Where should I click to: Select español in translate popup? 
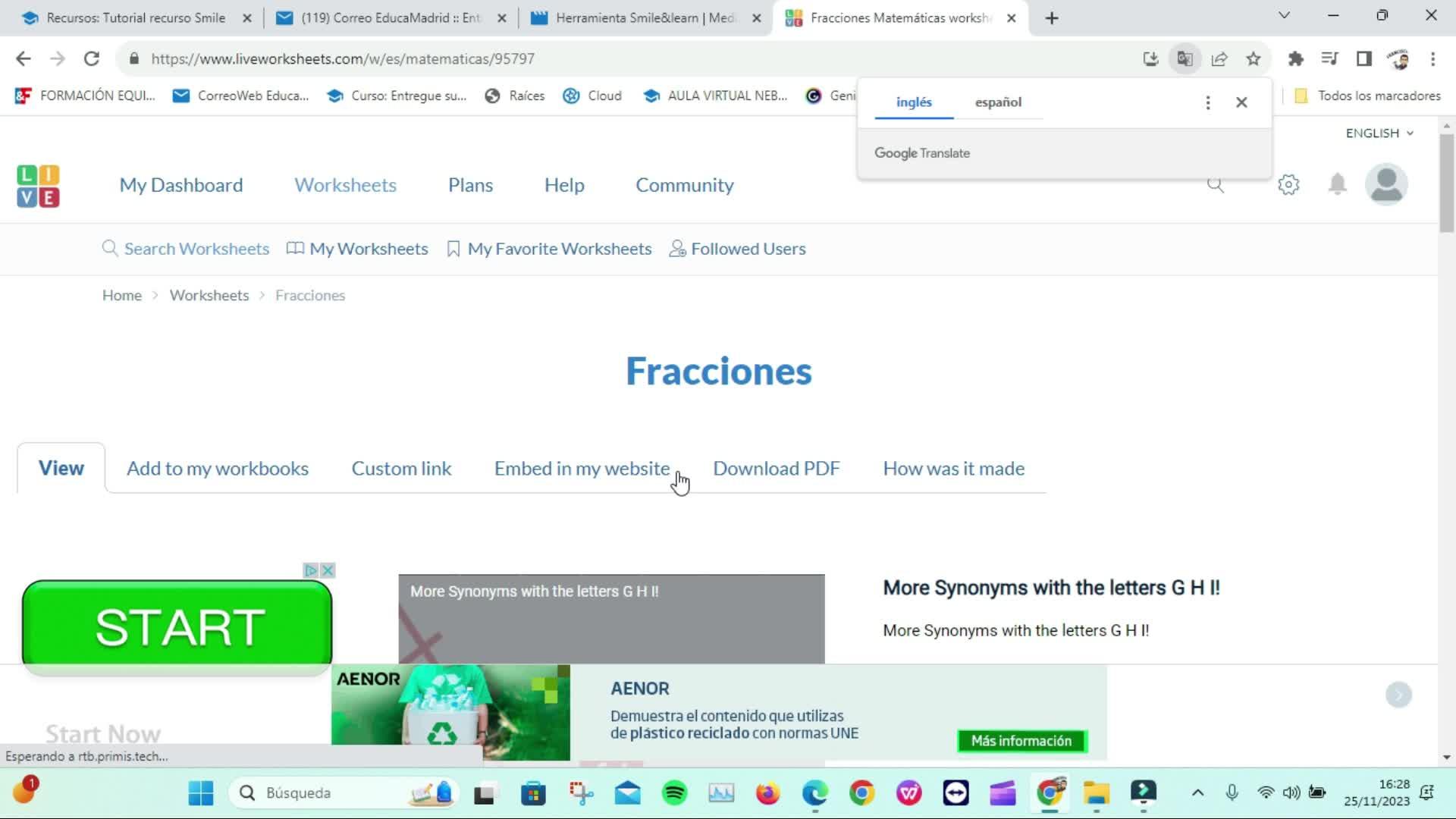(x=998, y=102)
